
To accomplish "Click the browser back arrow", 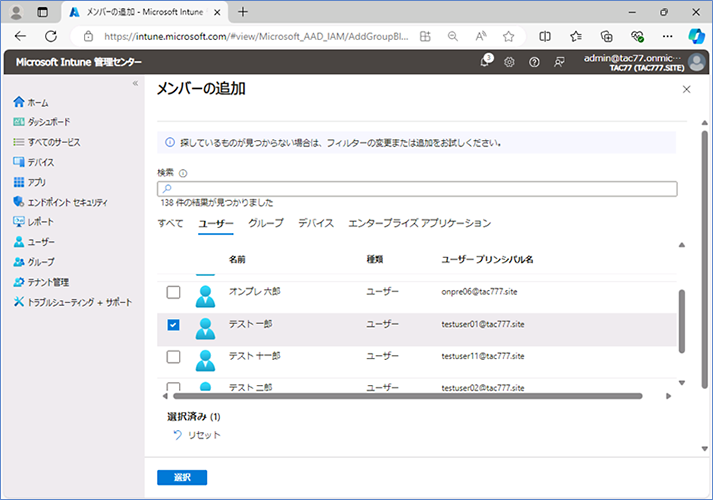I will point(20,36).
